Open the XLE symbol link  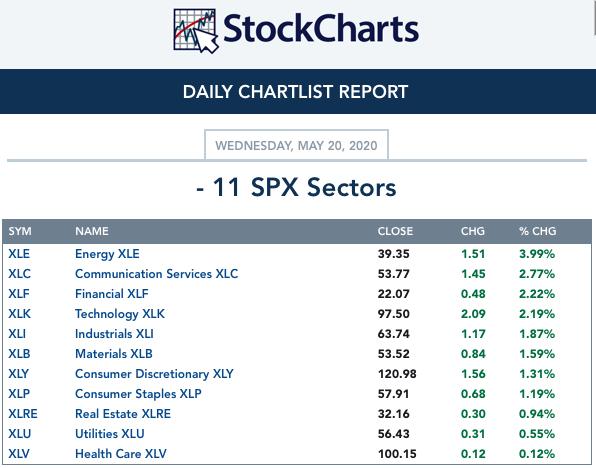[19, 254]
